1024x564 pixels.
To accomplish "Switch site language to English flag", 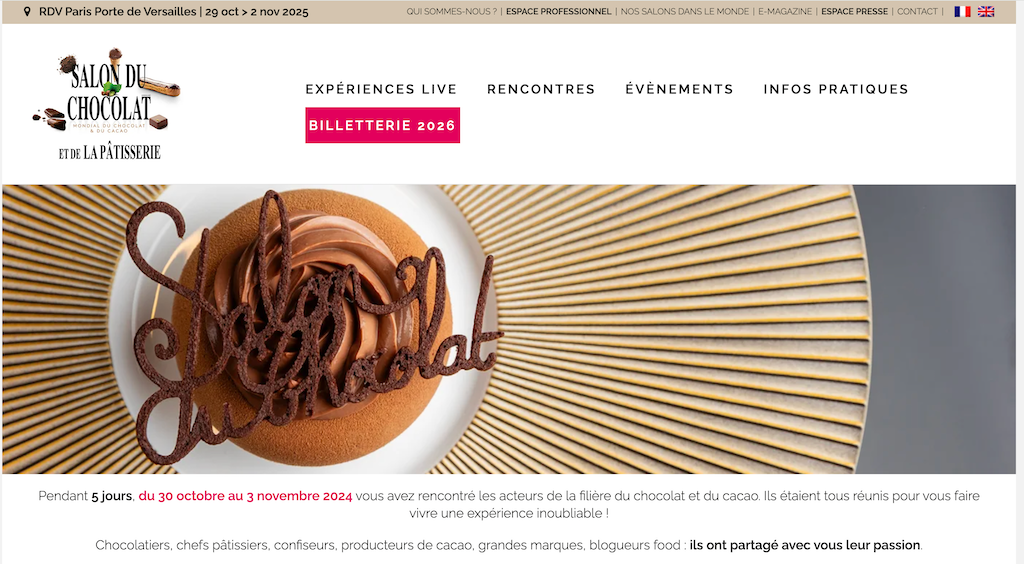I will [x=985, y=12].
